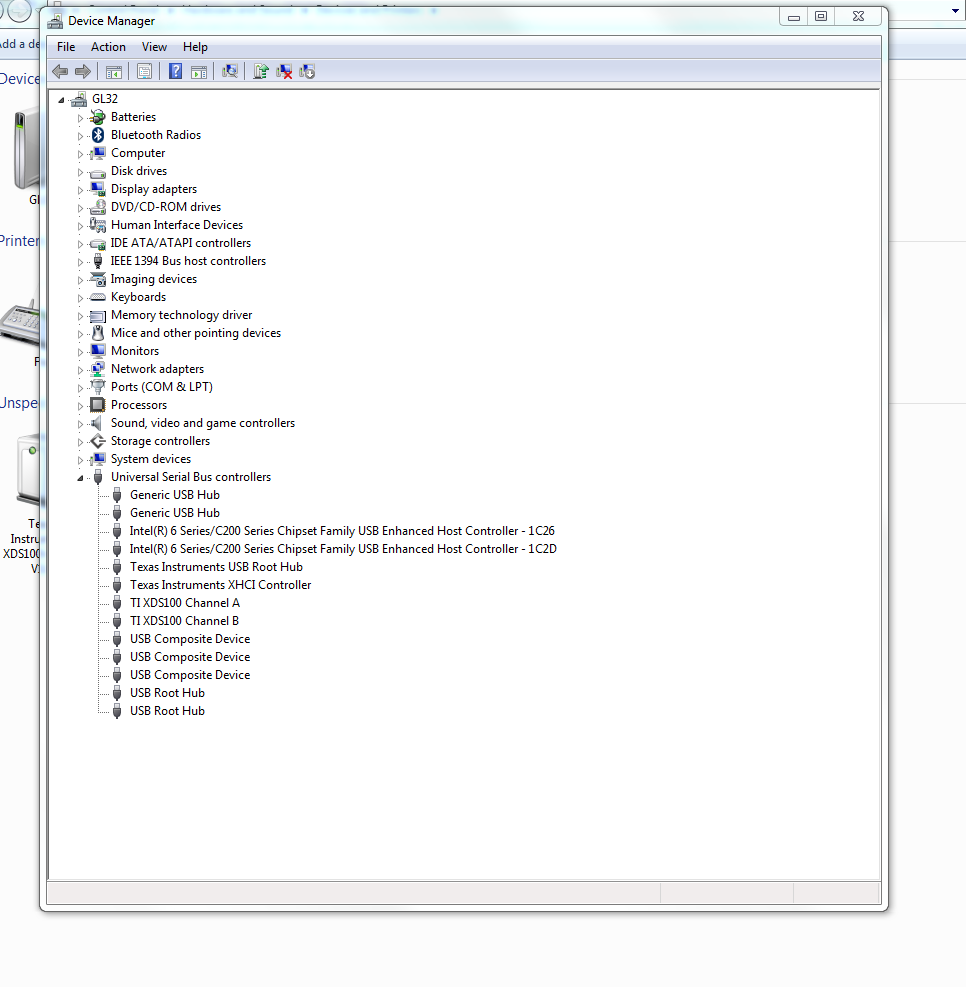Click the Monitors category icon
Viewport: 966px width, 987px height.
98,351
